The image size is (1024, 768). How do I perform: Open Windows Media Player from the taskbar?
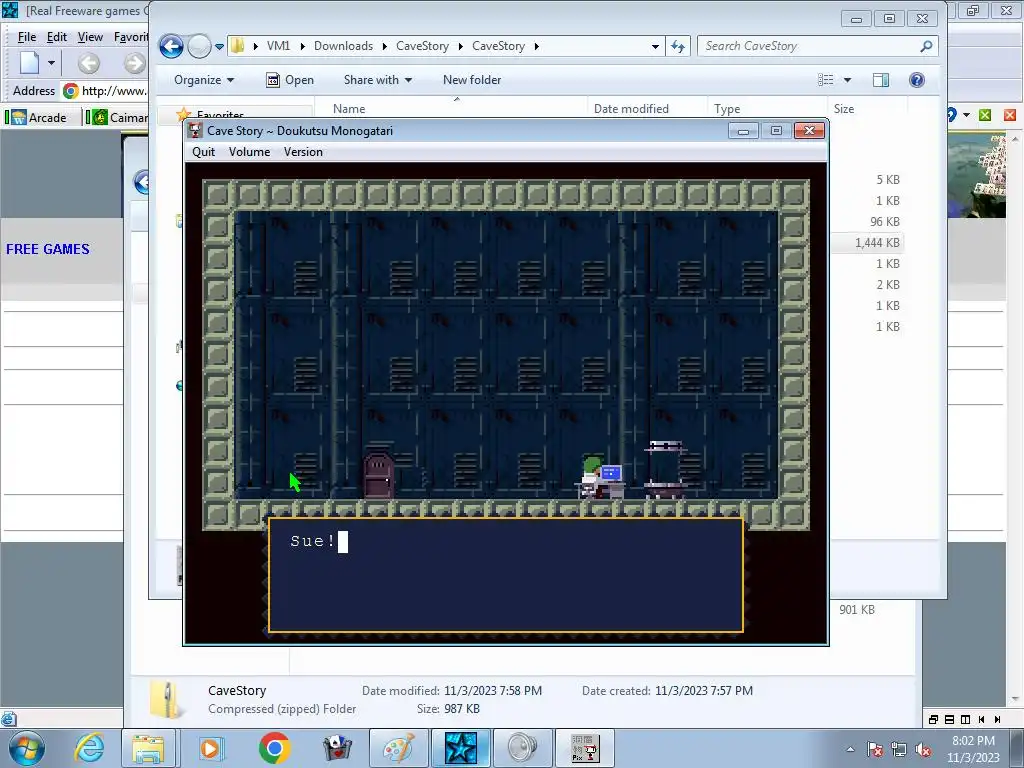tap(210, 748)
